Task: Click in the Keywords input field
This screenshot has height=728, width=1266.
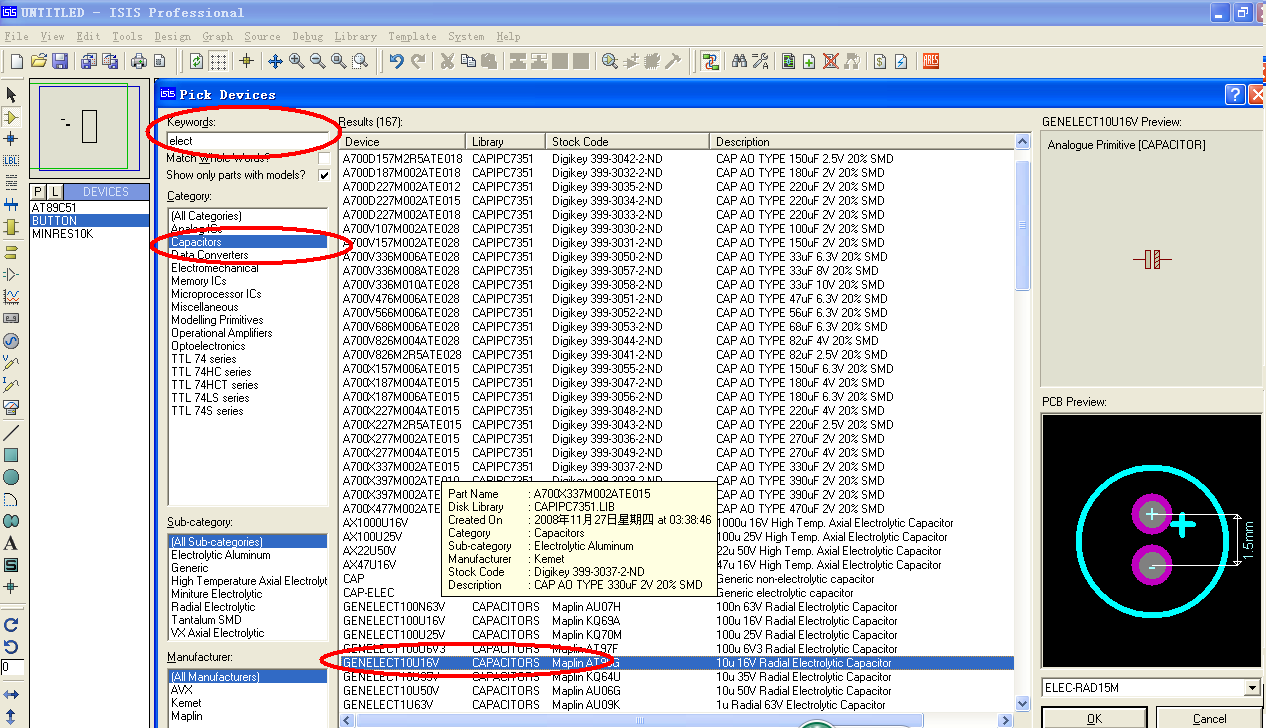Action: point(247,141)
